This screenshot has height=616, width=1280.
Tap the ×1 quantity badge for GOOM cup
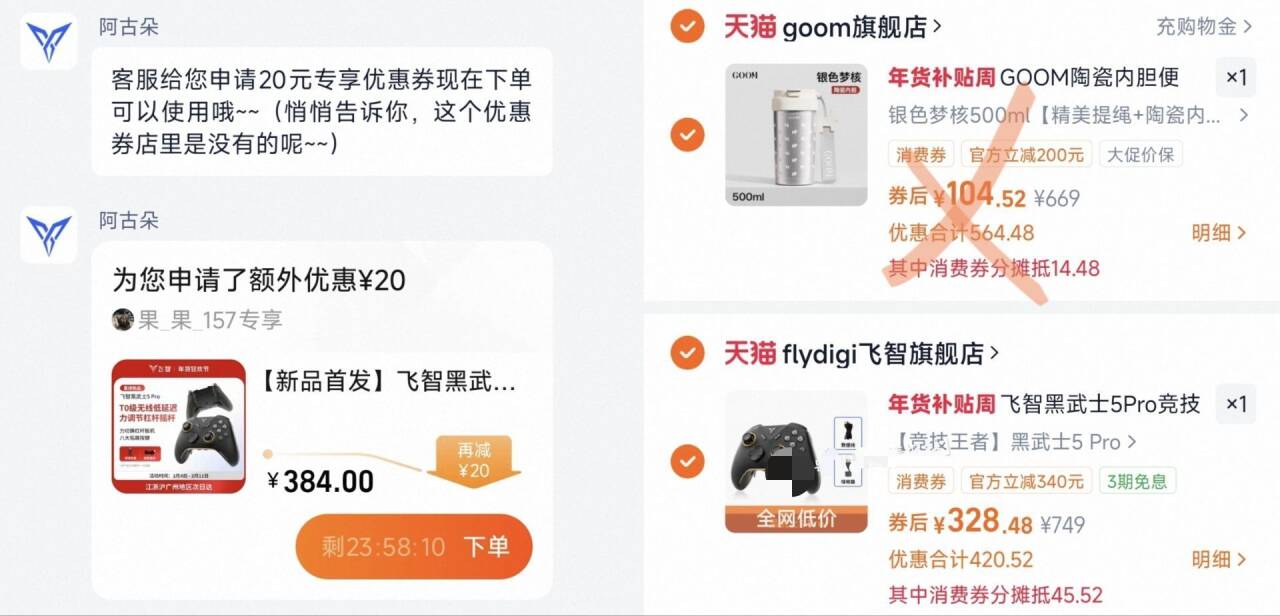click(x=1236, y=77)
